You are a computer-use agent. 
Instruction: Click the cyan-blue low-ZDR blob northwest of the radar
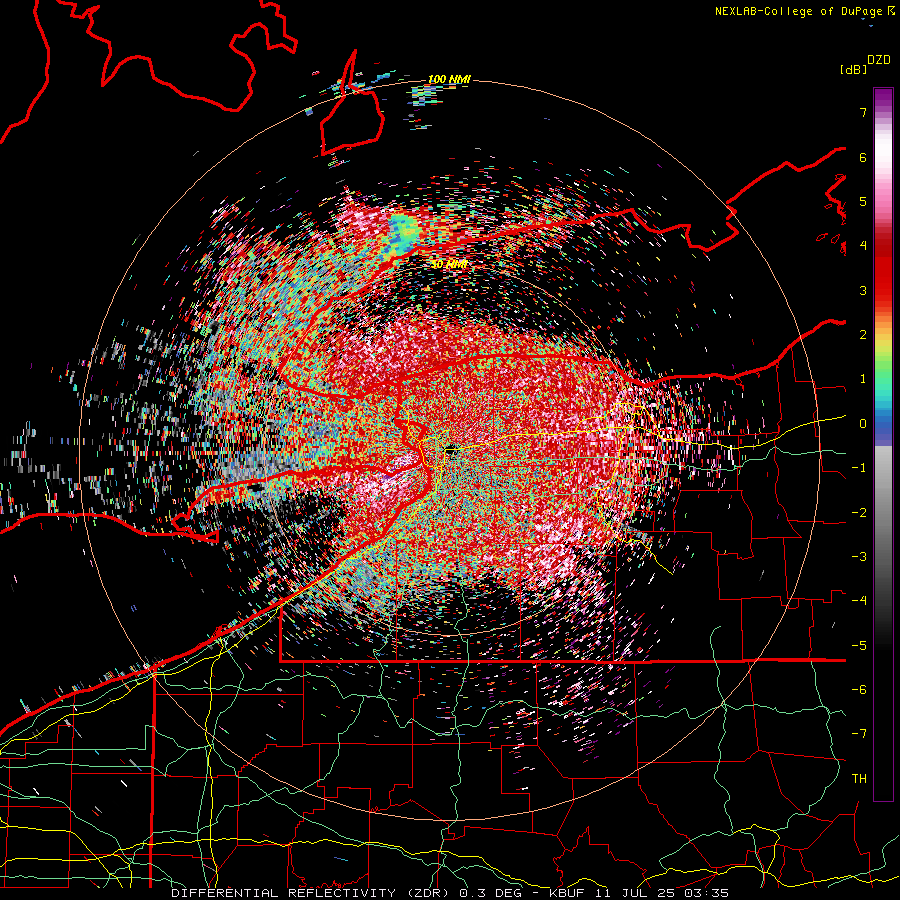tap(405, 234)
